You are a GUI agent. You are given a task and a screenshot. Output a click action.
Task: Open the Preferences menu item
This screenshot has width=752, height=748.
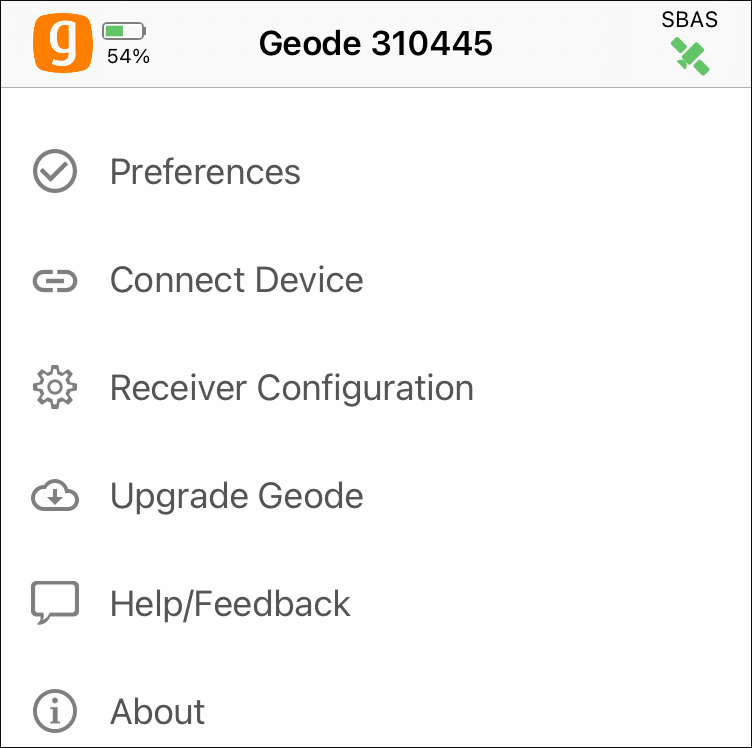(x=205, y=172)
